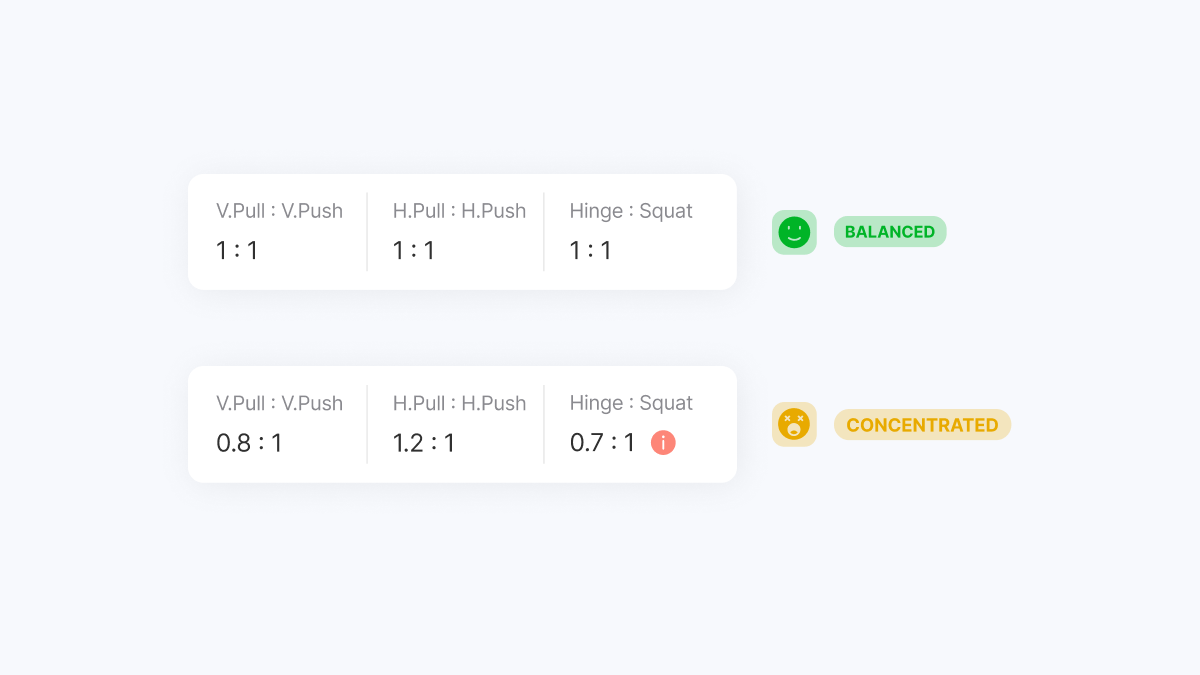1200x675 pixels.
Task: Click V.Pull : V.Push label above 0.8 : 1
Action: pyautogui.click(x=279, y=403)
